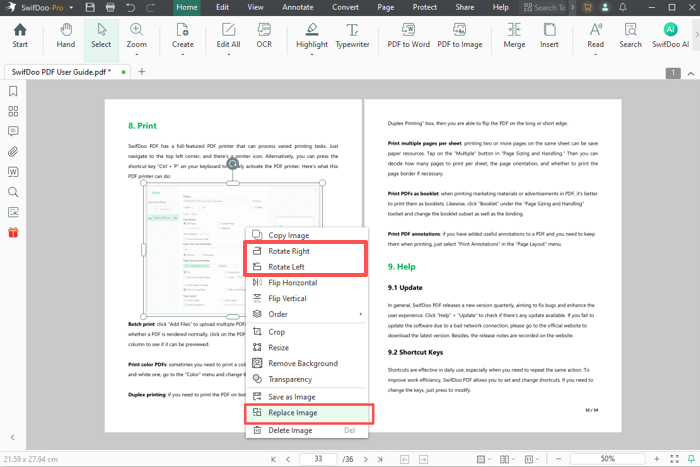Click the Start home icon
This screenshot has height=467, width=700.
[x=20, y=36]
